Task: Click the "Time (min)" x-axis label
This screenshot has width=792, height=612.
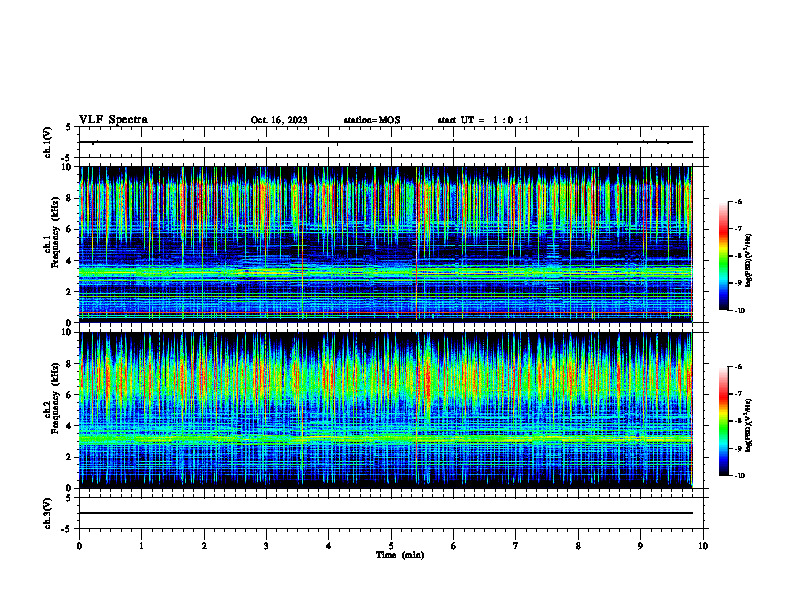Action: [400, 555]
